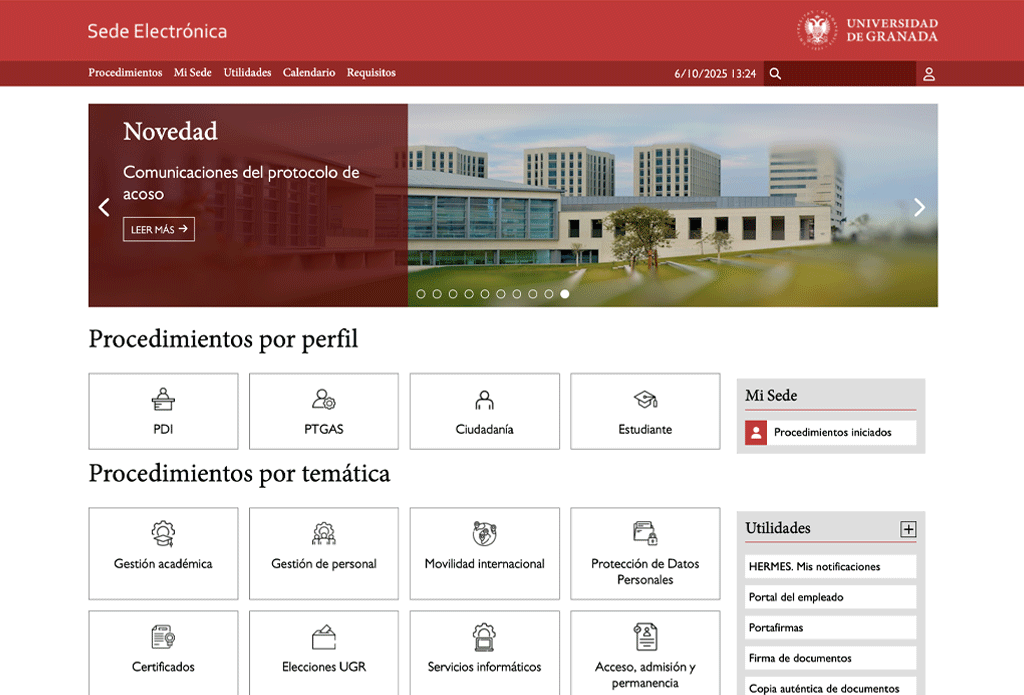This screenshot has height=695, width=1024.
Task: Open the Portal del empleado link
Action: click(x=829, y=596)
